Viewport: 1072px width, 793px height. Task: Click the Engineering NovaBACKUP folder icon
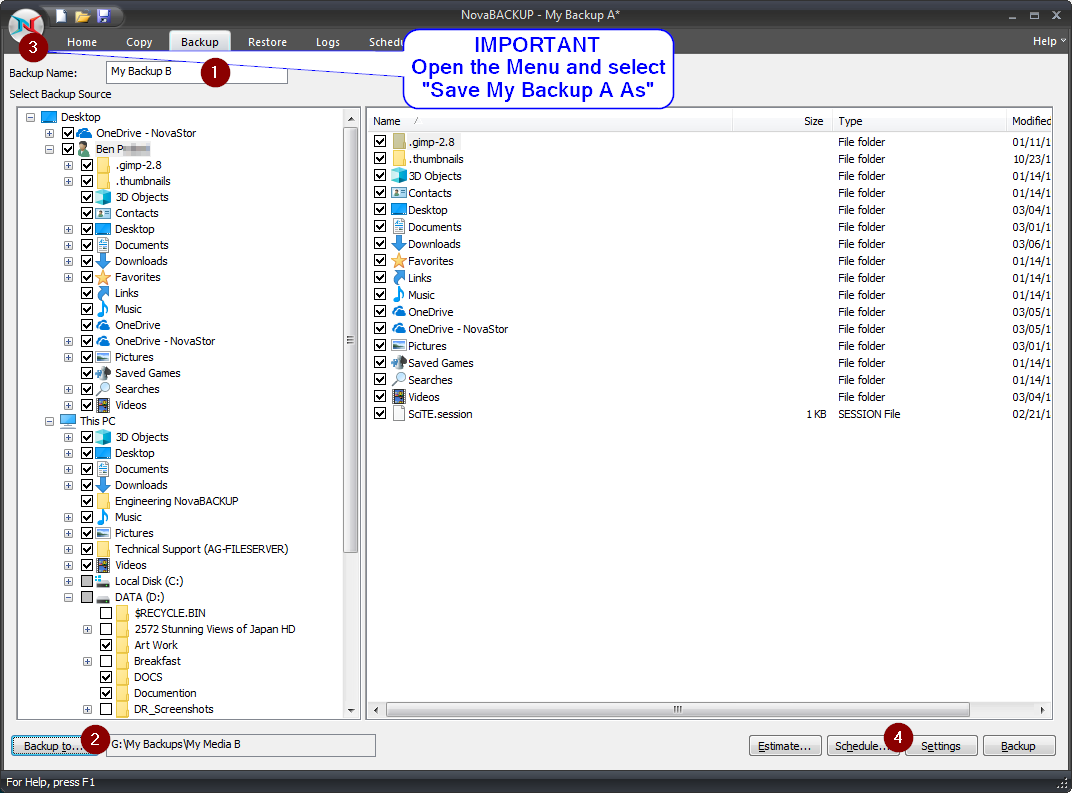coord(103,501)
